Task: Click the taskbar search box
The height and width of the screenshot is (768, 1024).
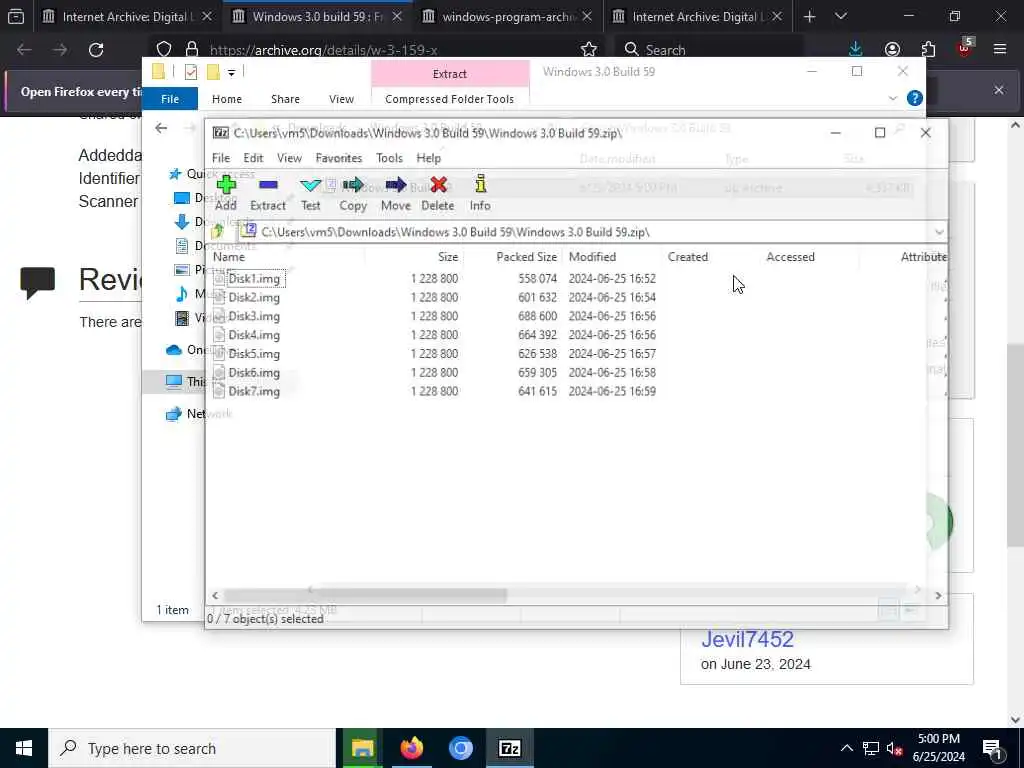Action: click(x=192, y=748)
